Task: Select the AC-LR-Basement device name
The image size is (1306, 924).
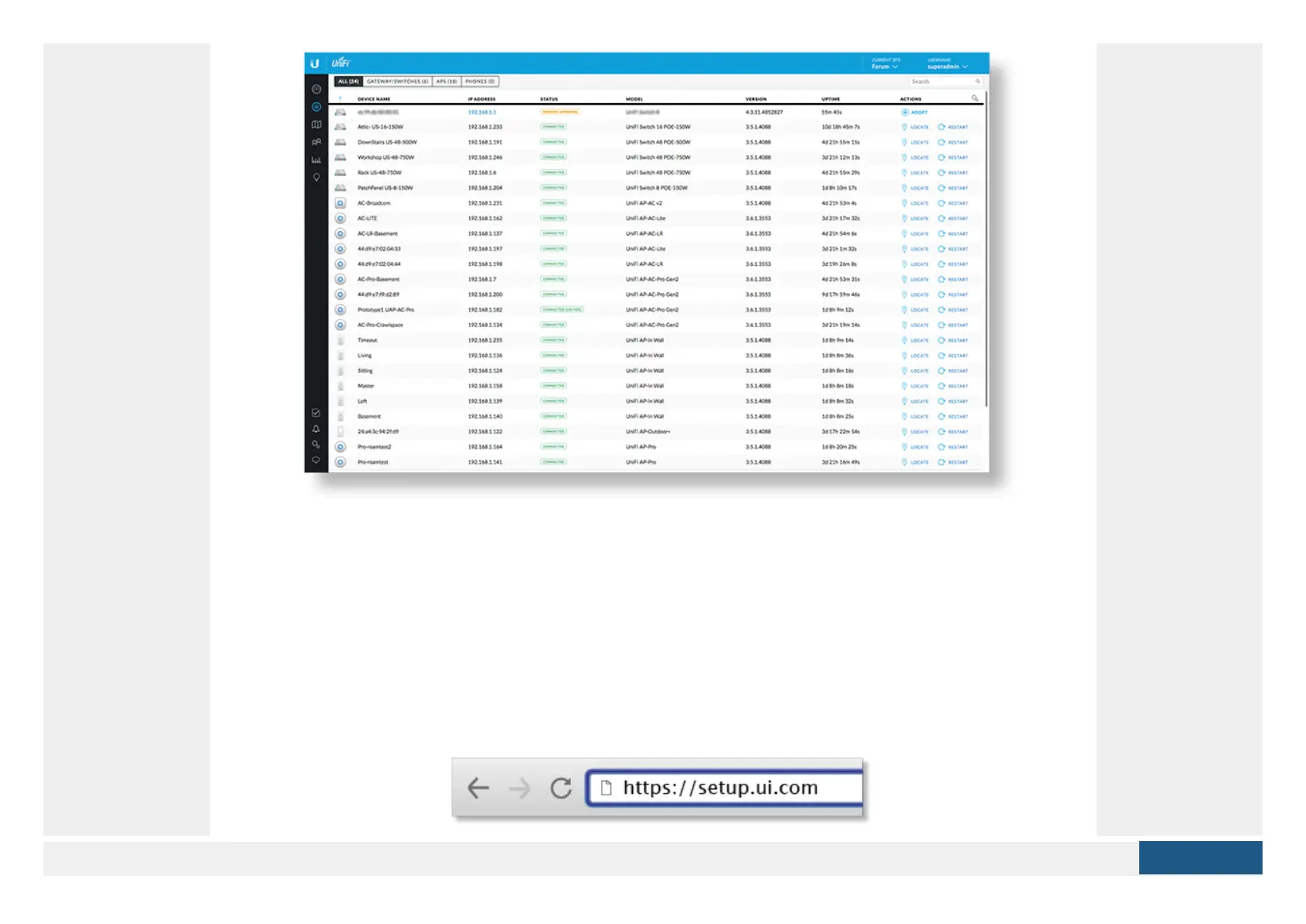Action: tap(377, 234)
